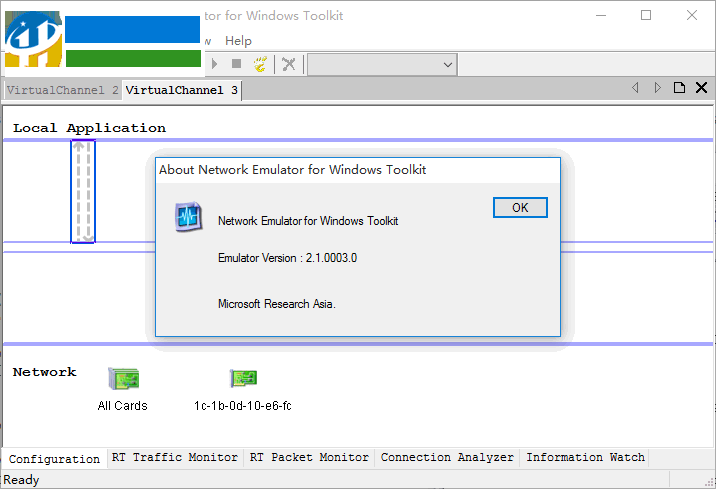Click the Network label
The height and width of the screenshot is (489, 716).
point(44,372)
